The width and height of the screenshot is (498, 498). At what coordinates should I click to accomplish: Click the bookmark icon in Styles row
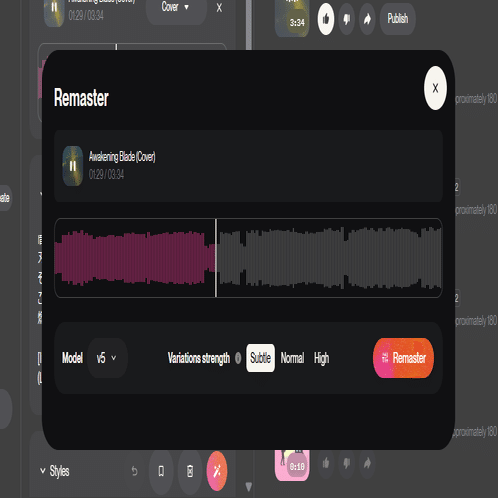[161, 471]
